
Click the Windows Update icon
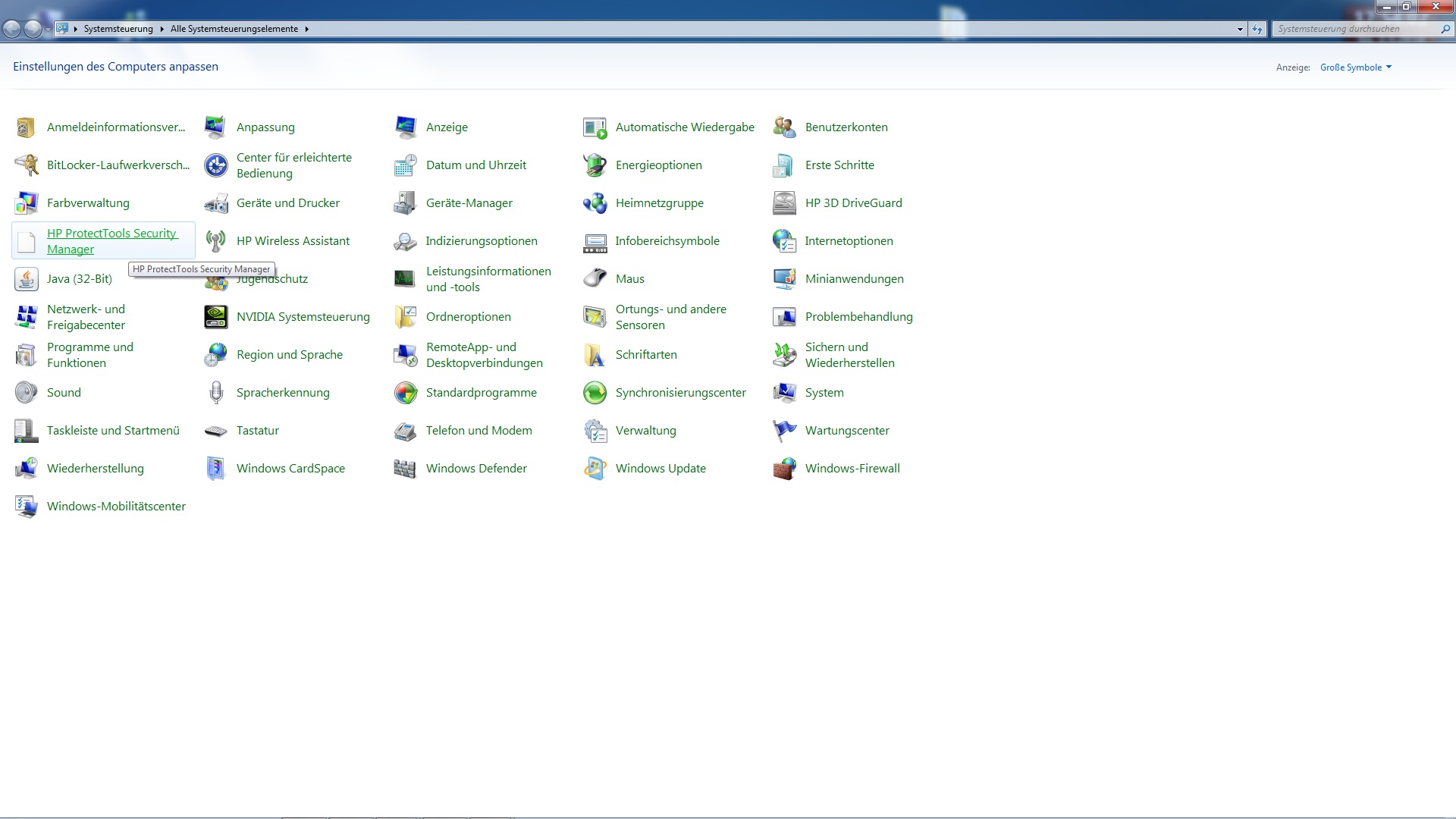tap(595, 469)
